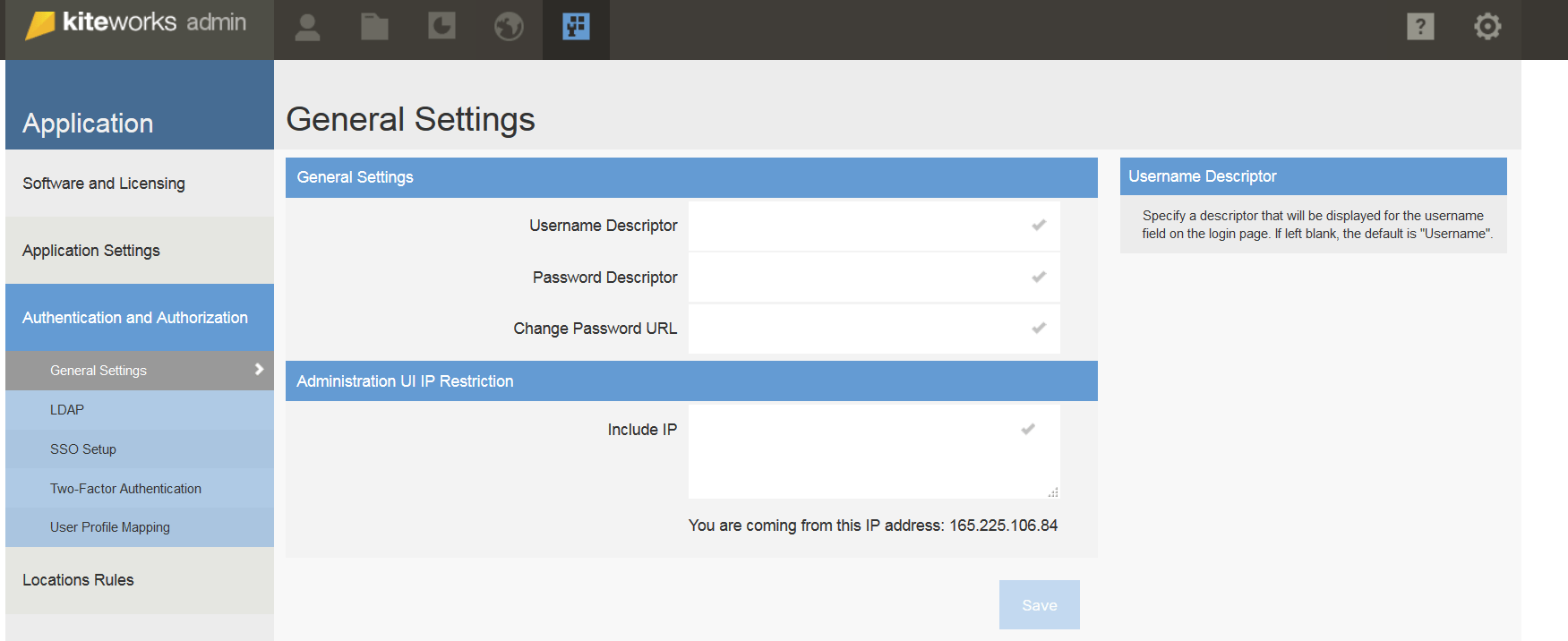This screenshot has height=641, width=1568.
Task: Click the chevron next to General Settings
Action: point(259,369)
